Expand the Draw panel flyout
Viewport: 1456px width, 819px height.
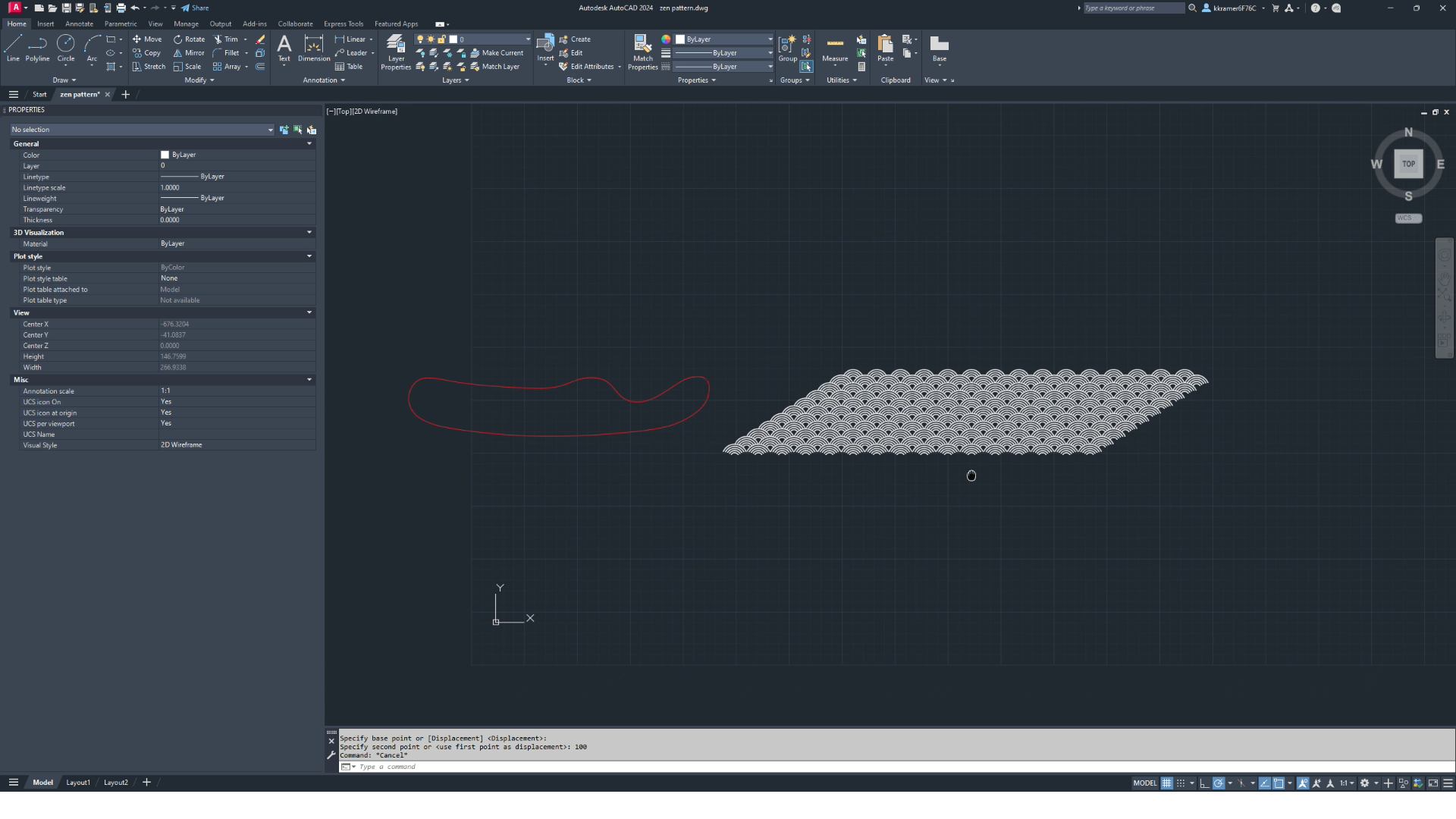click(64, 80)
